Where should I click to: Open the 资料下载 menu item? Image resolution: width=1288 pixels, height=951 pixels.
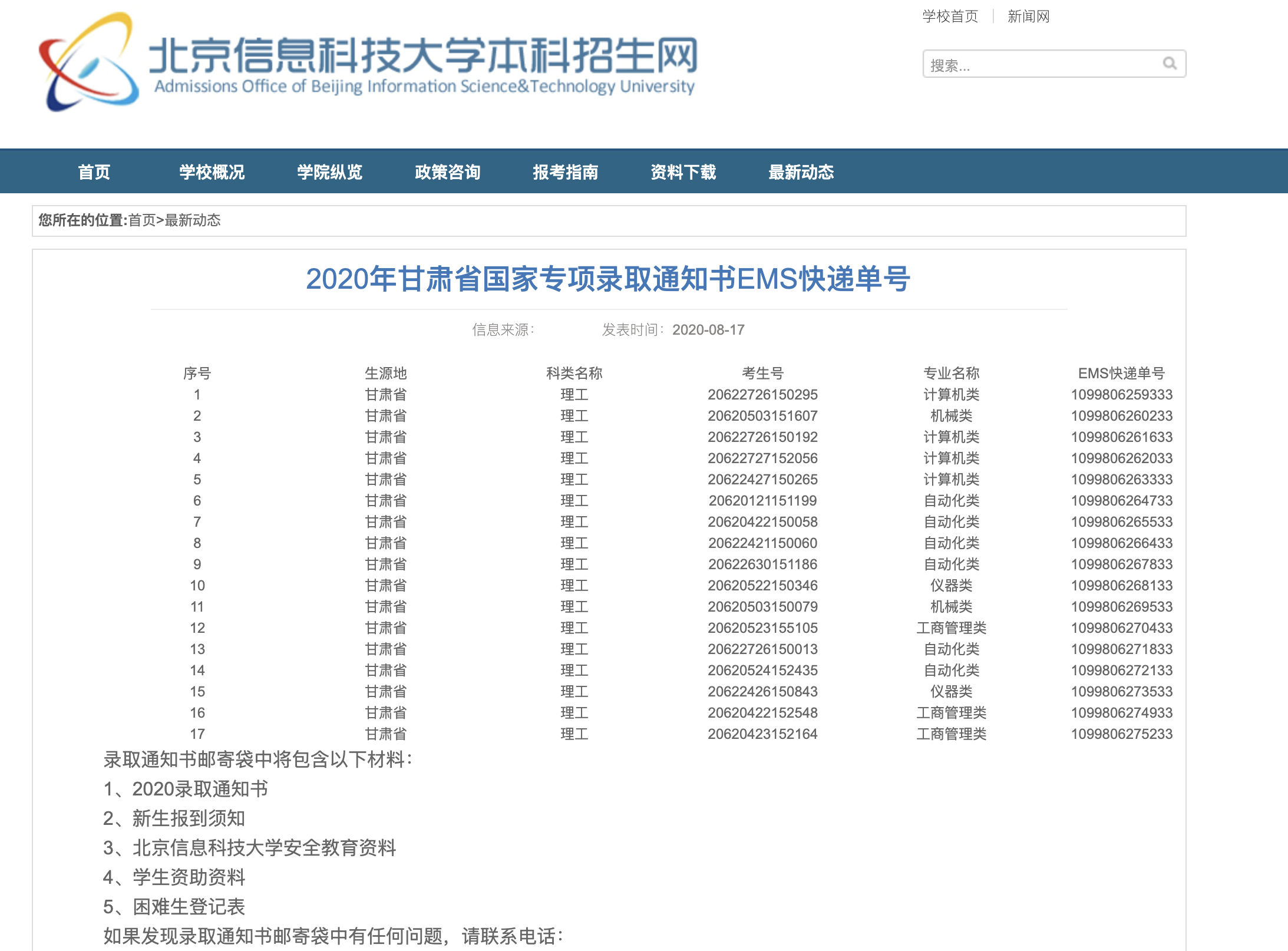point(683,172)
